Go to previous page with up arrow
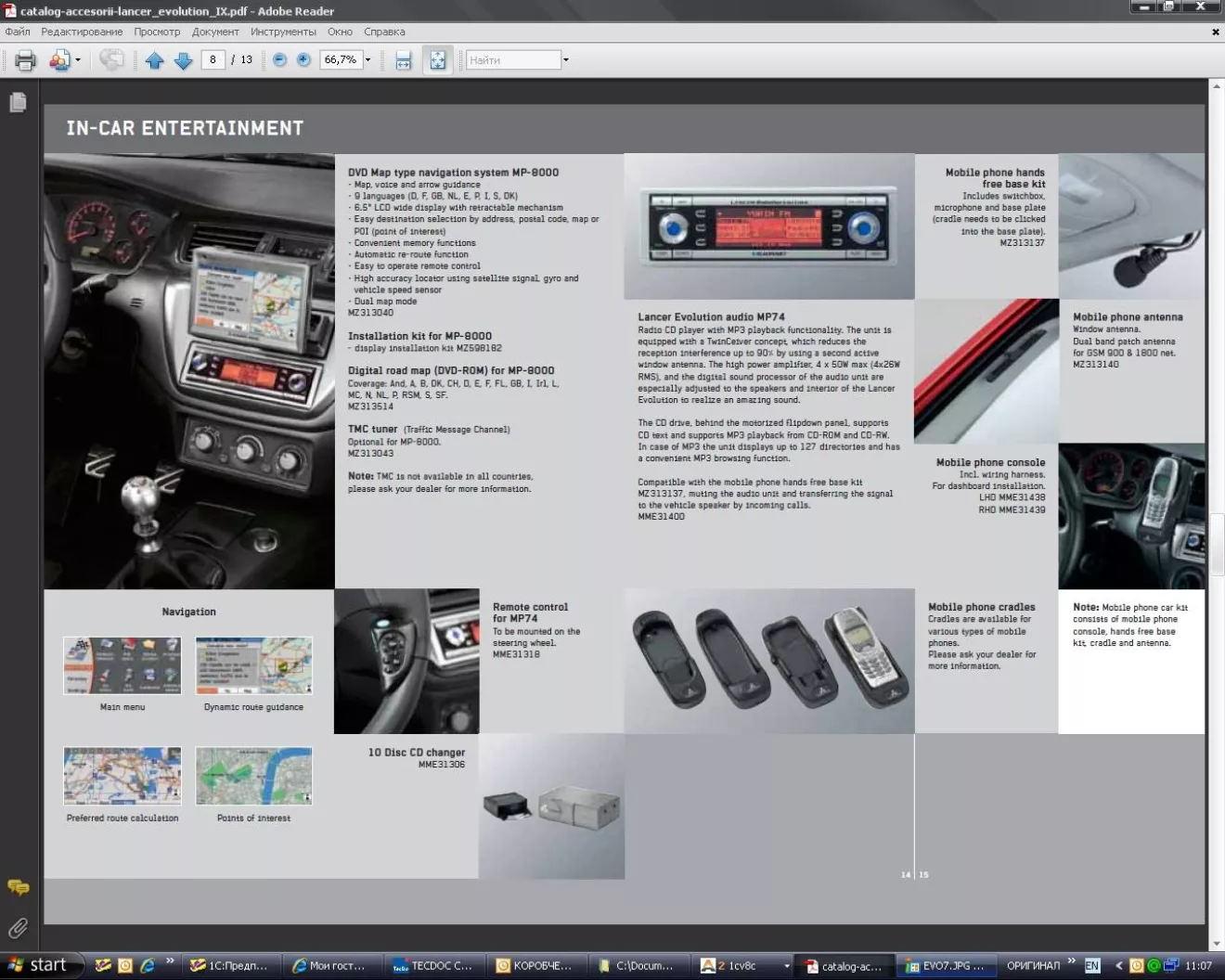This screenshot has width=1225, height=980. coord(154,60)
